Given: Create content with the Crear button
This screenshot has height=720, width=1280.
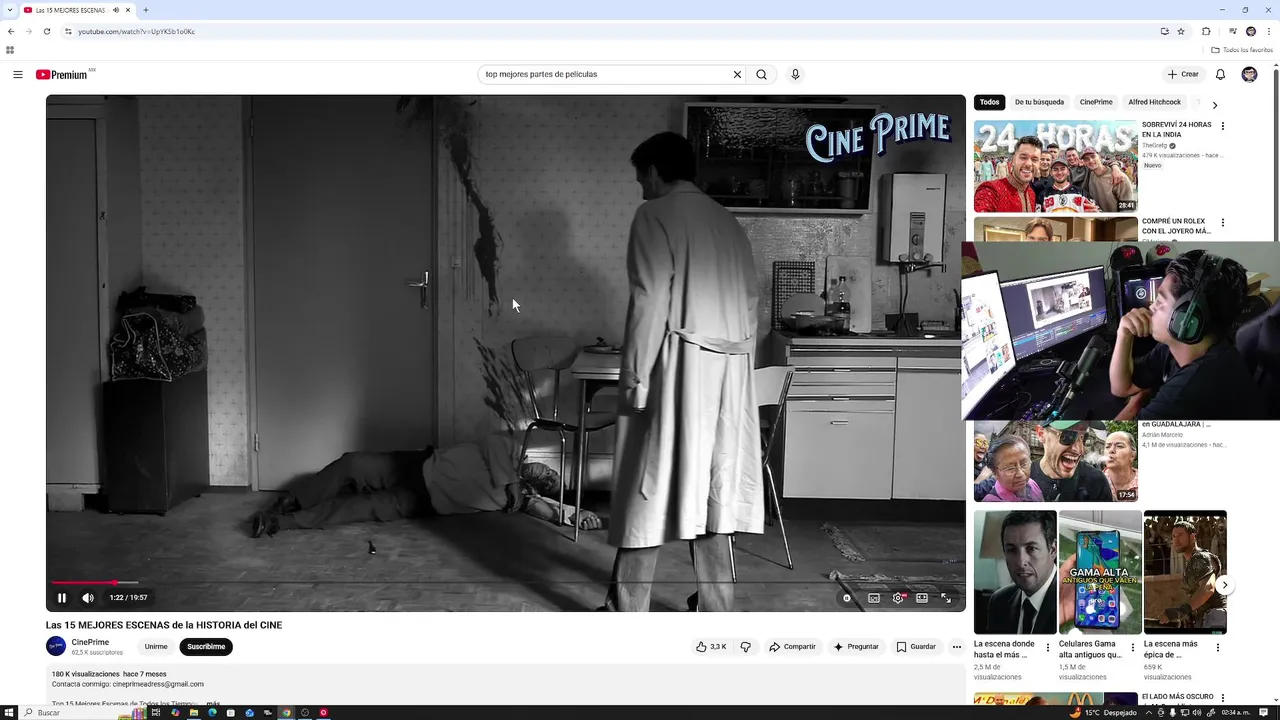Looking at the screenshot, I should coord(1182,74).
